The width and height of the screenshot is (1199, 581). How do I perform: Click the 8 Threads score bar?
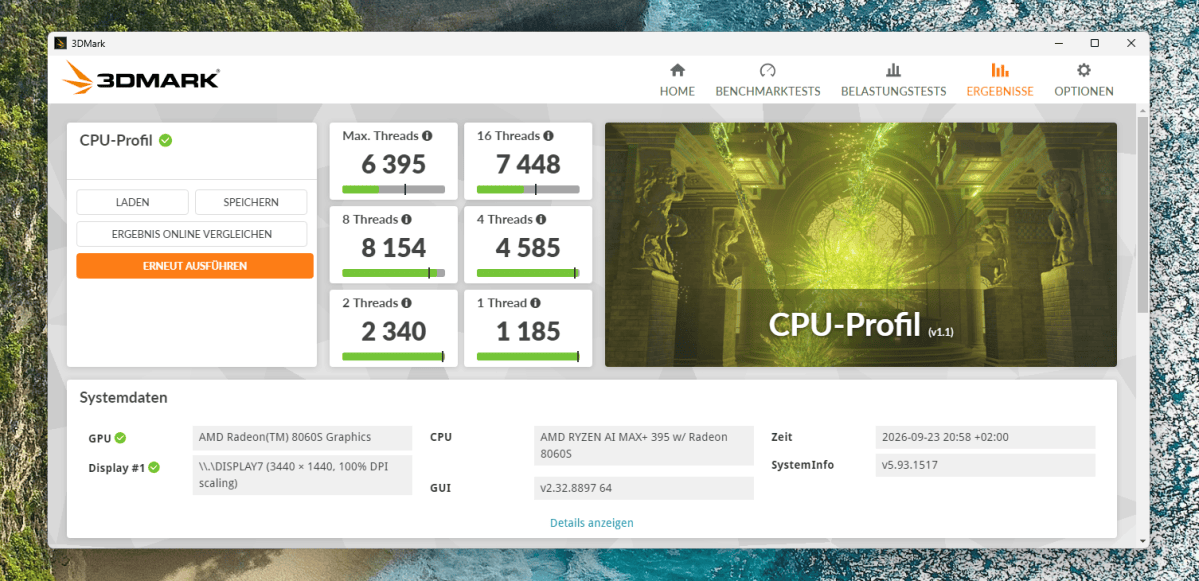(x=394, y=273)
